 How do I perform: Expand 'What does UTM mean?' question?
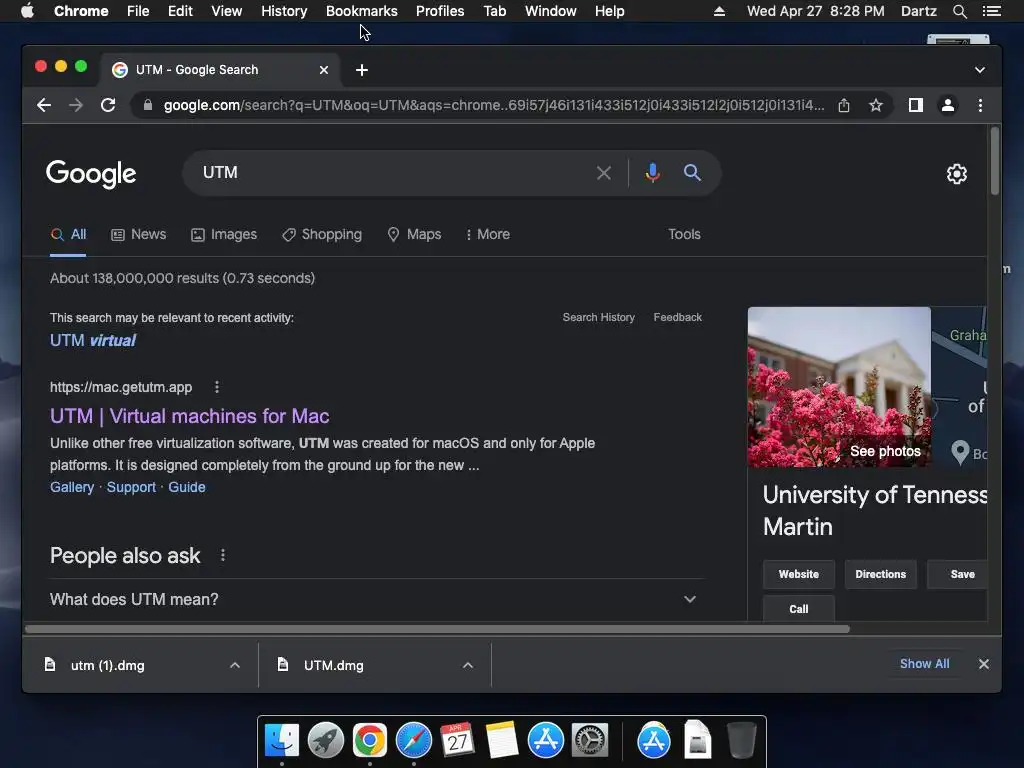point(376,600)
